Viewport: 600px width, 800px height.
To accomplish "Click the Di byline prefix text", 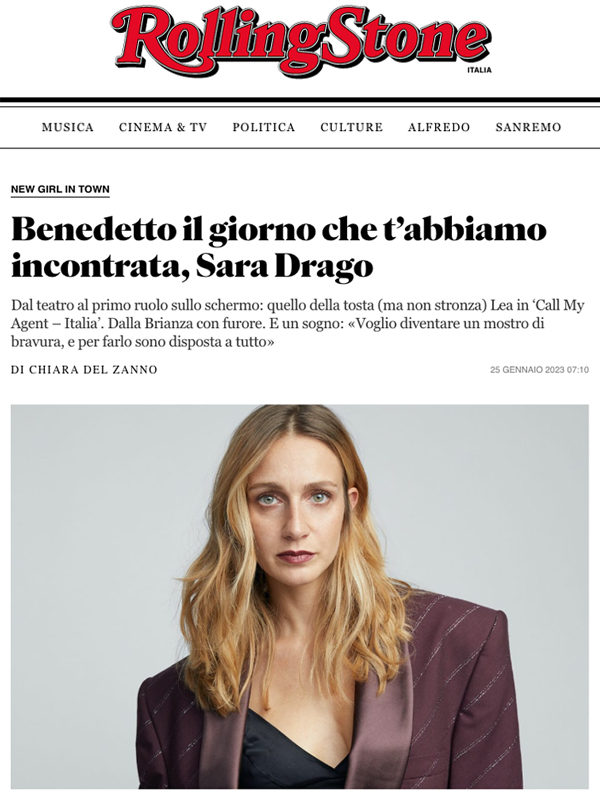I will [x=18, y=369].
